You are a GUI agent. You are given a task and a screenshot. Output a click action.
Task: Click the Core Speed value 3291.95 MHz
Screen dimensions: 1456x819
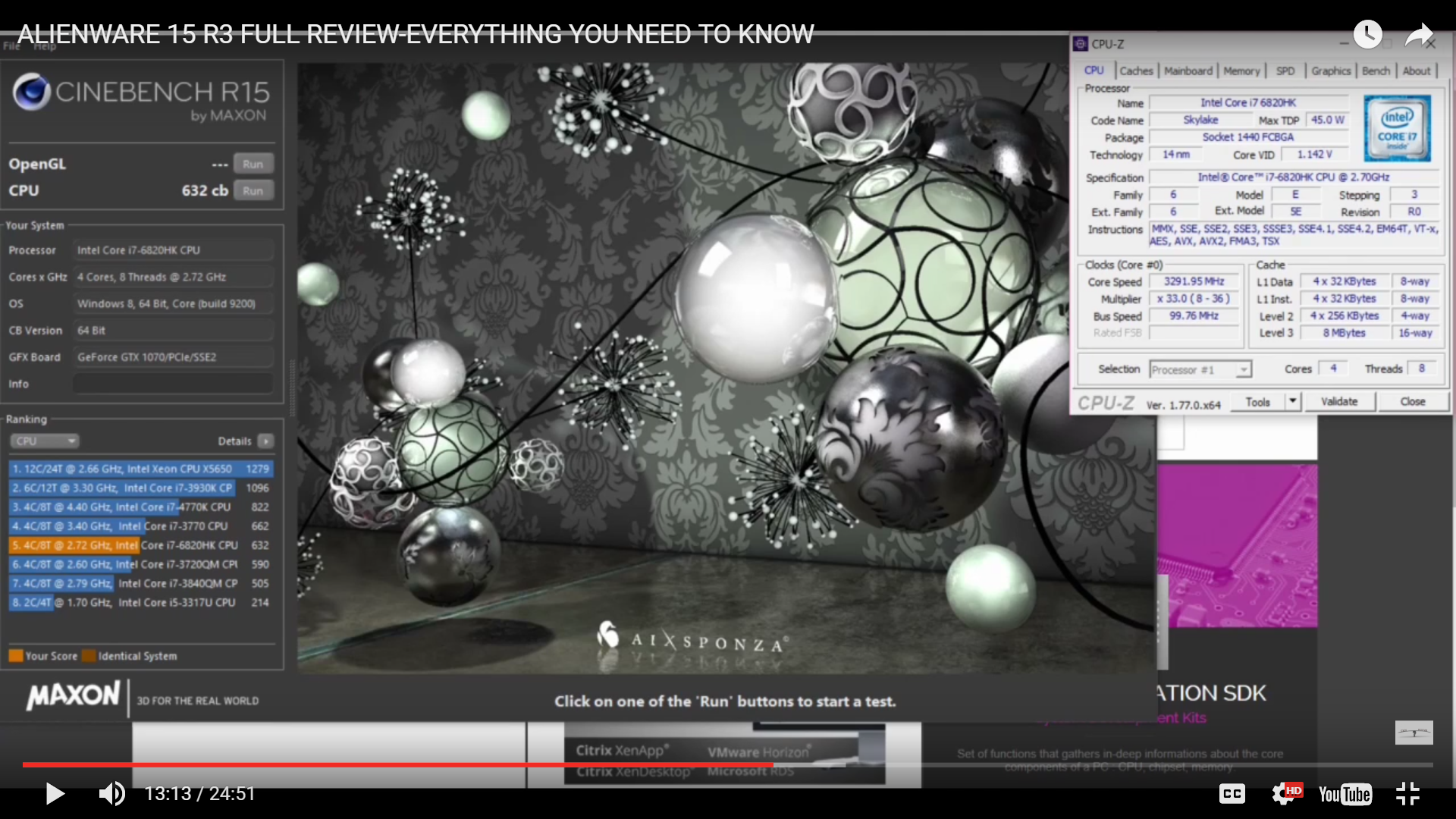pos(1194,281)
